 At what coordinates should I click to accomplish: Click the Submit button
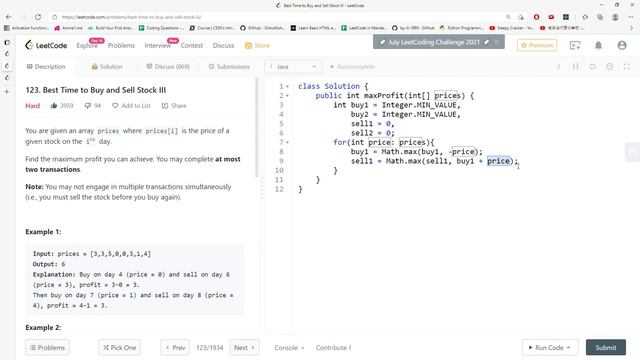(x=606, y=347)
